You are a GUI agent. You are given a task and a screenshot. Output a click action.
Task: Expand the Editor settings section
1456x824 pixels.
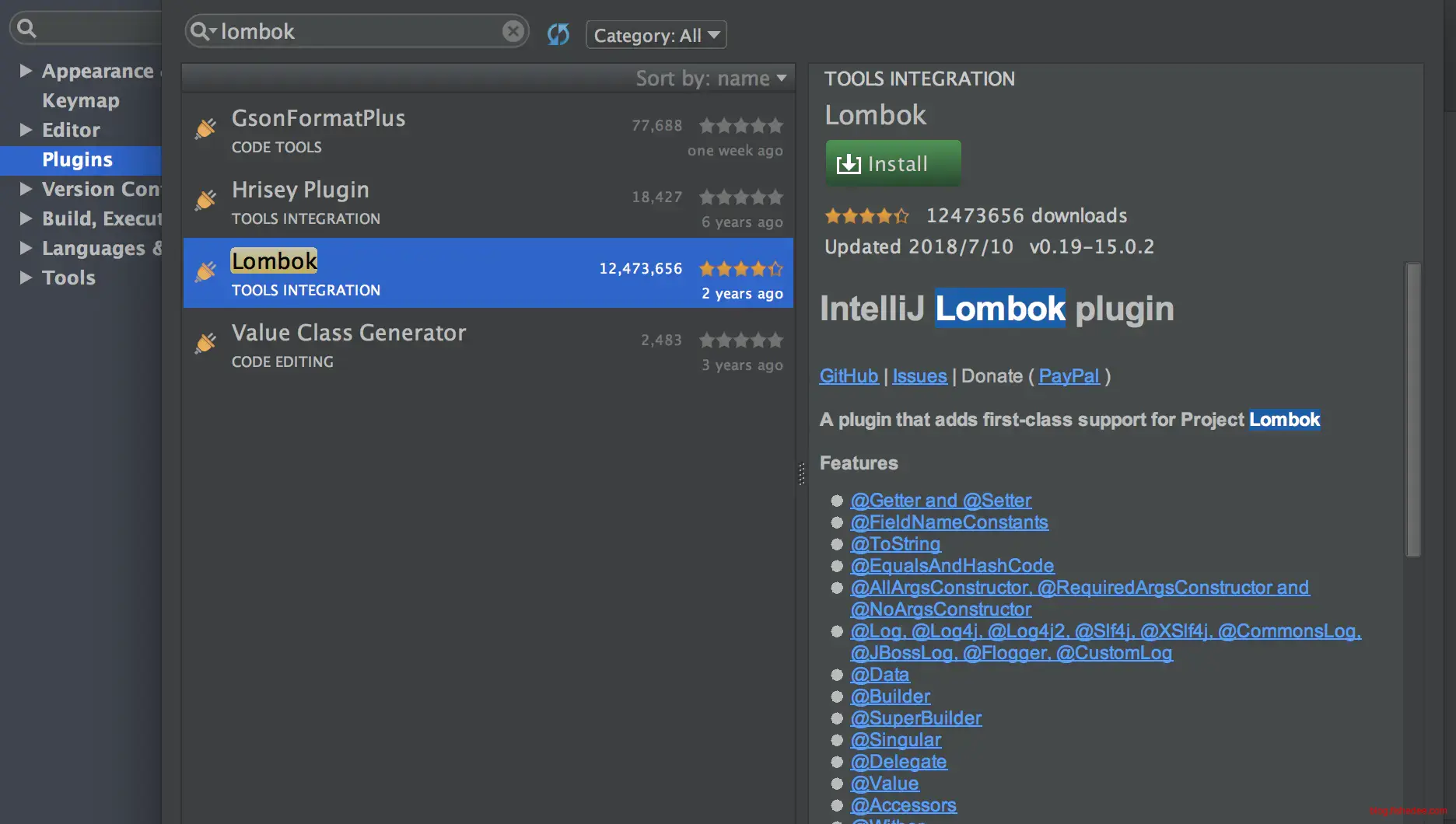tap(26, 130)
